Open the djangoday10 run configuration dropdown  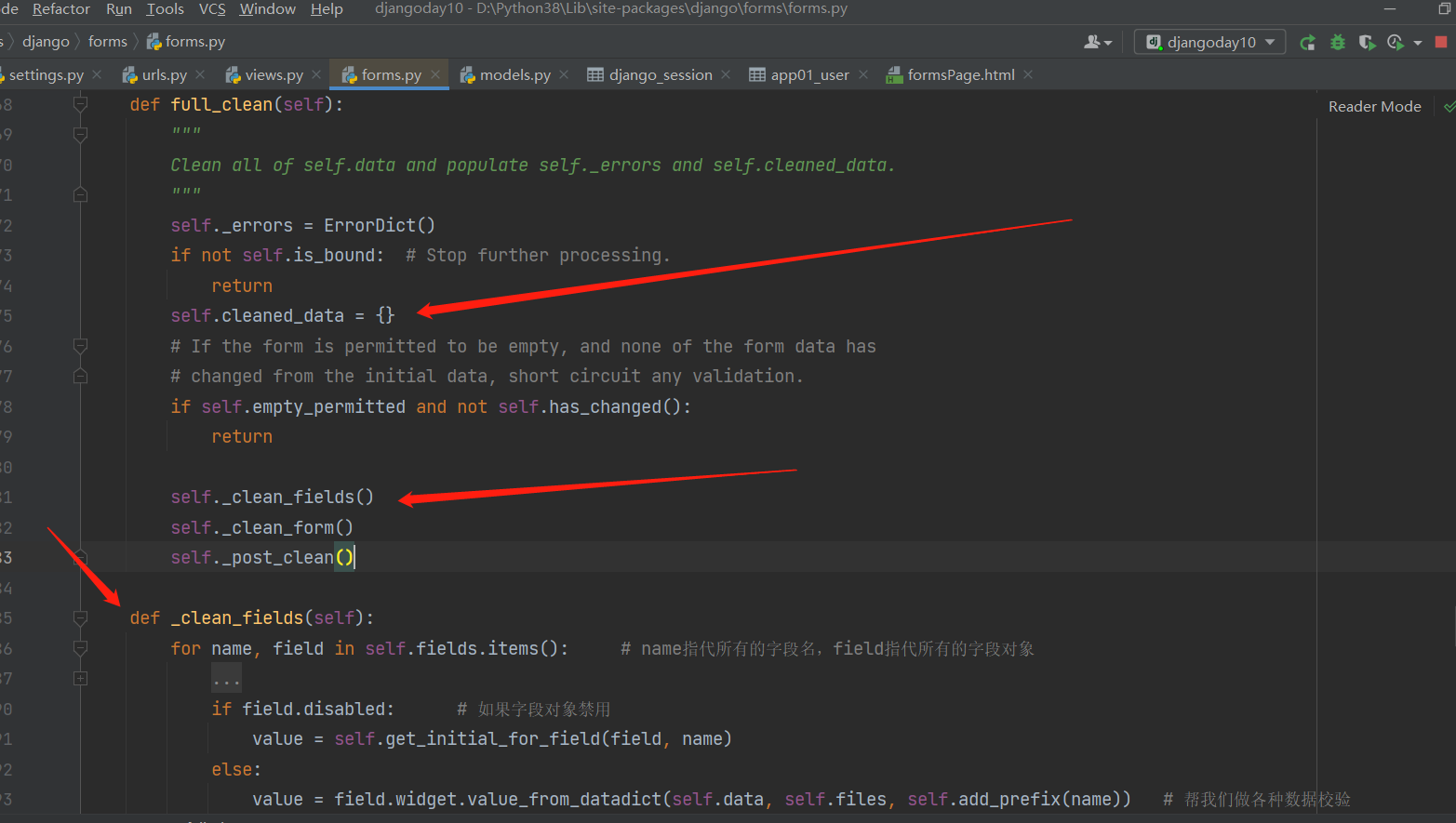pyautogui.click(x=1209, y=42)
